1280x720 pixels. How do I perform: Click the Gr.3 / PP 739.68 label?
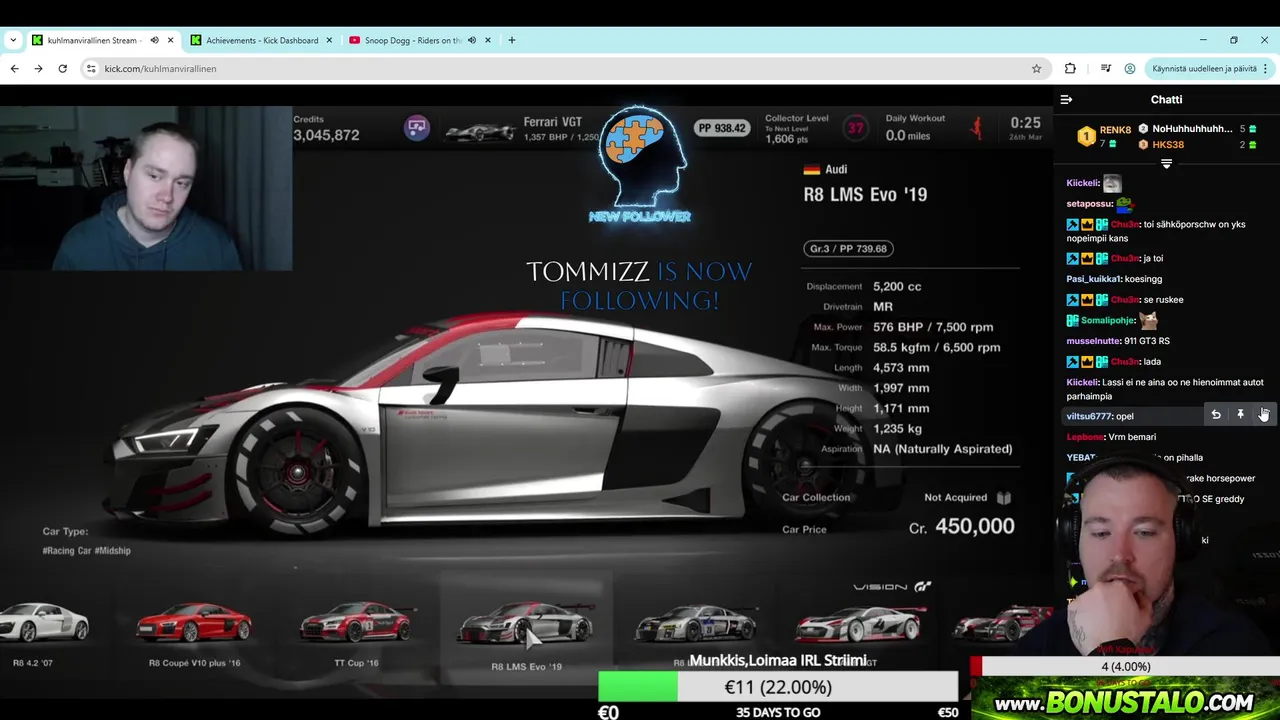(x=849, y=248)
